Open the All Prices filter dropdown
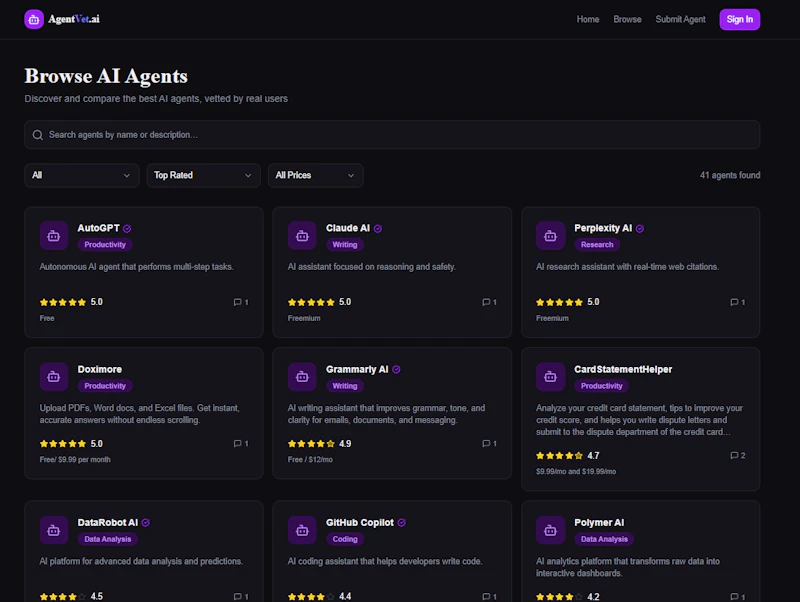The width and height of the screenshot is (800, 602). coord(316,175)
